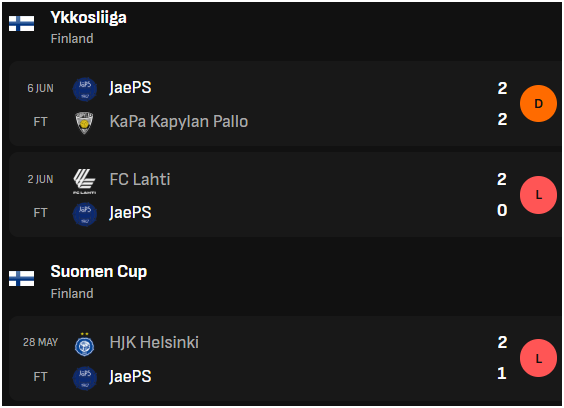The width and height of the screenshot is (564, 408).
Task: Click Finland text under Suomen Cup
Action: point(72,294)
